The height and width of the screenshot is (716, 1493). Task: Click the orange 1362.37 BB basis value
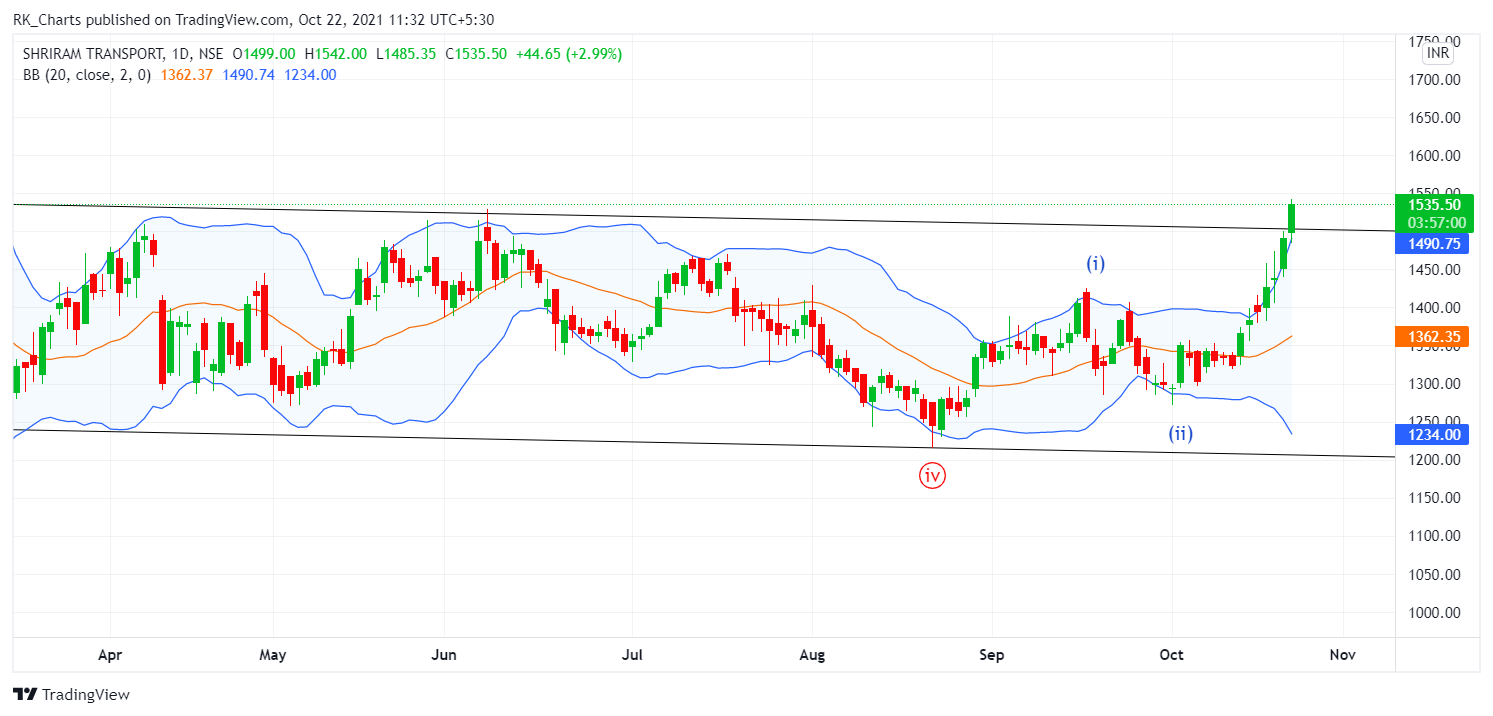[x=185, y=75]
